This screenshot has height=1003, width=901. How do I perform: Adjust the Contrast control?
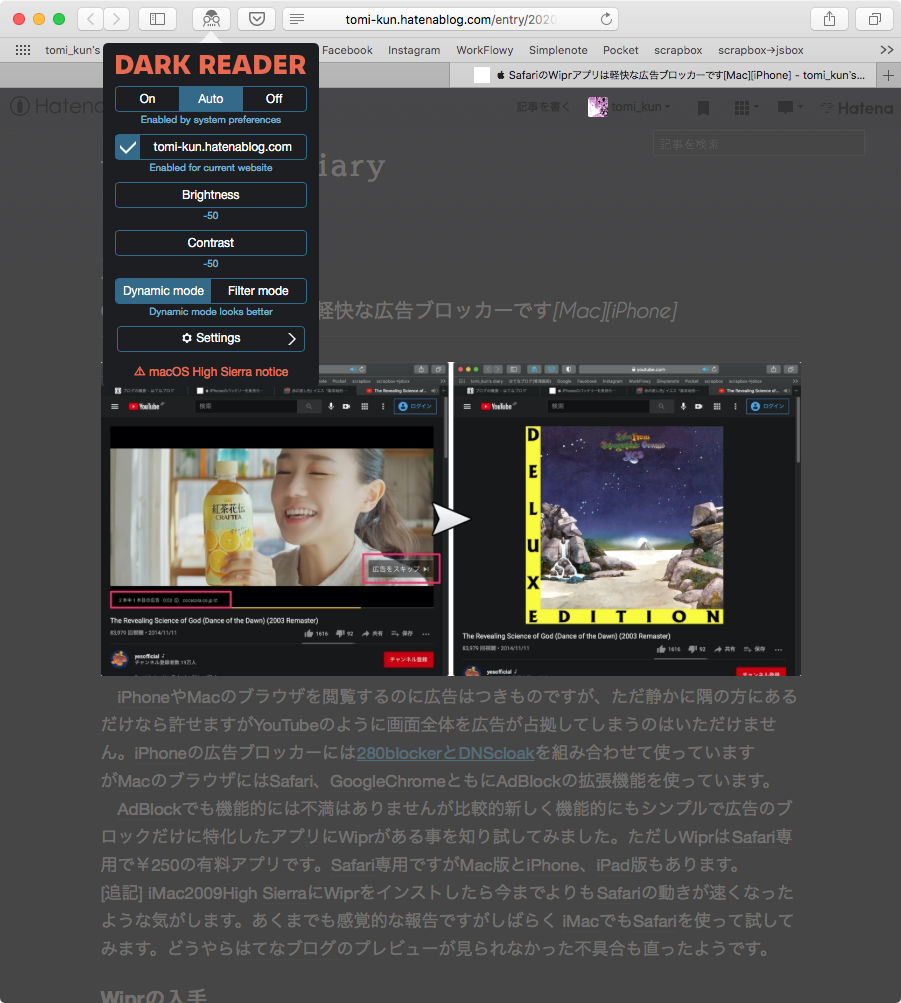tap(210, 243)
